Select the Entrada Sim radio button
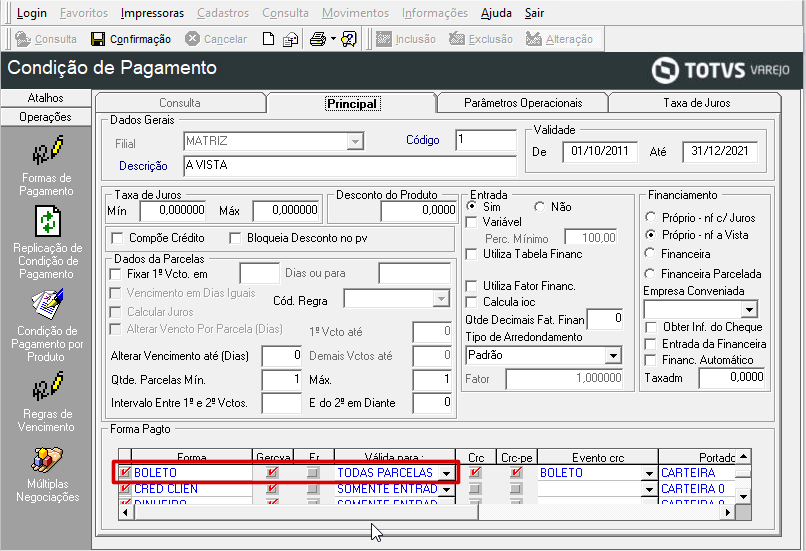 (x=471, y=206)
